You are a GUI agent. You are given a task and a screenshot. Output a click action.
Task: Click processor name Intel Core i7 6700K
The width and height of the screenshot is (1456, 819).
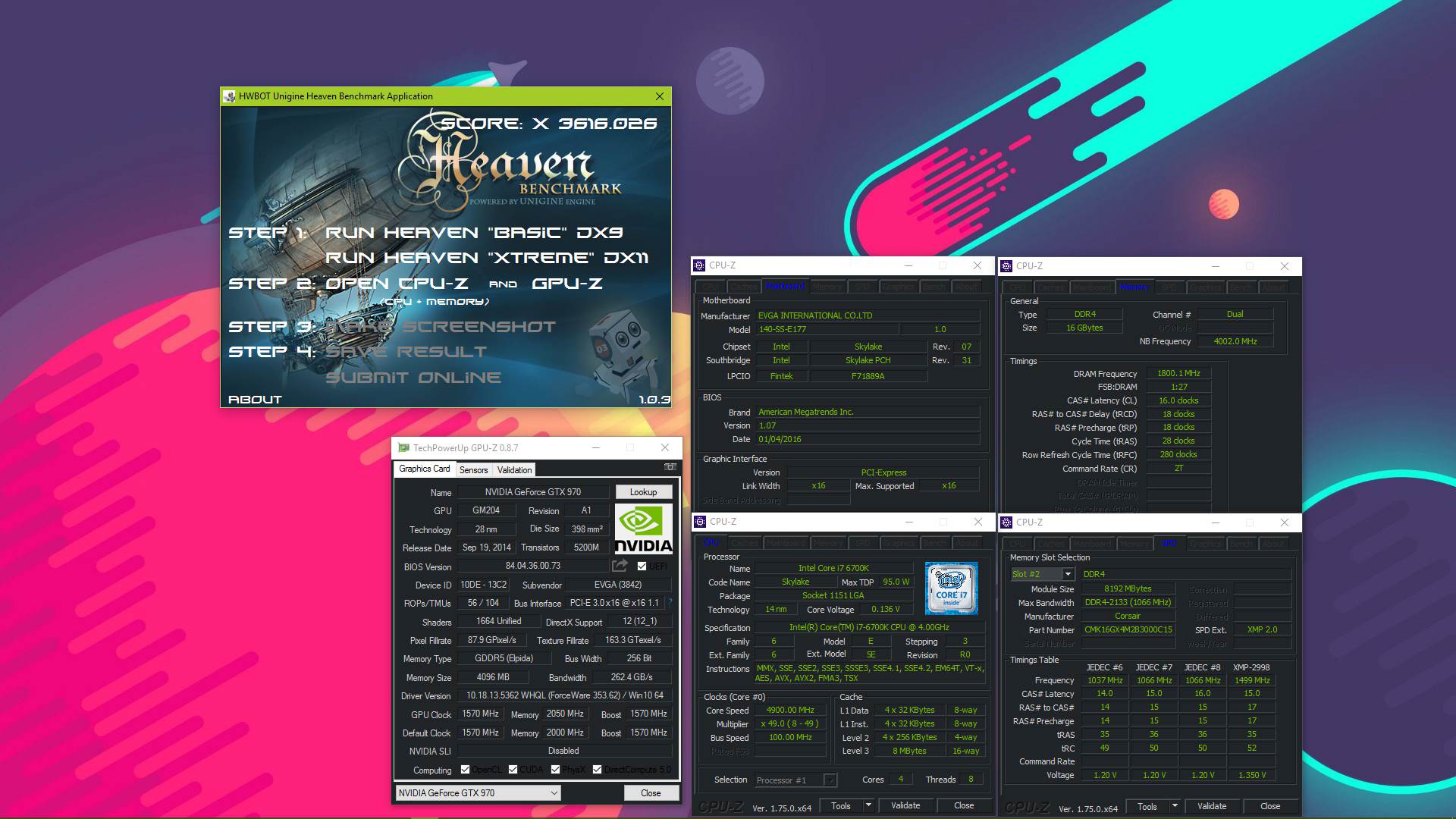pyautogui.click(x=834, y=568)
